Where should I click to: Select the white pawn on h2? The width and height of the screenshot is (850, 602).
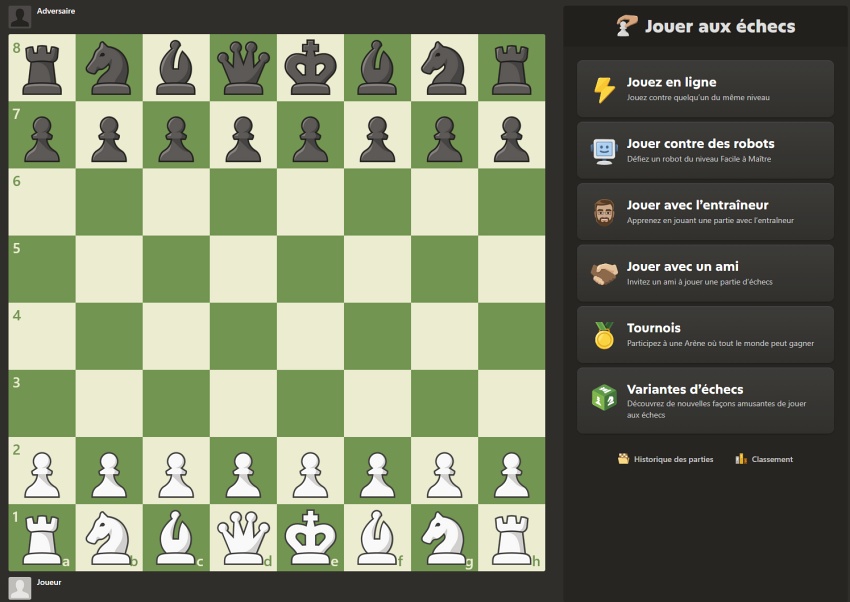click(x=511, y=475)
